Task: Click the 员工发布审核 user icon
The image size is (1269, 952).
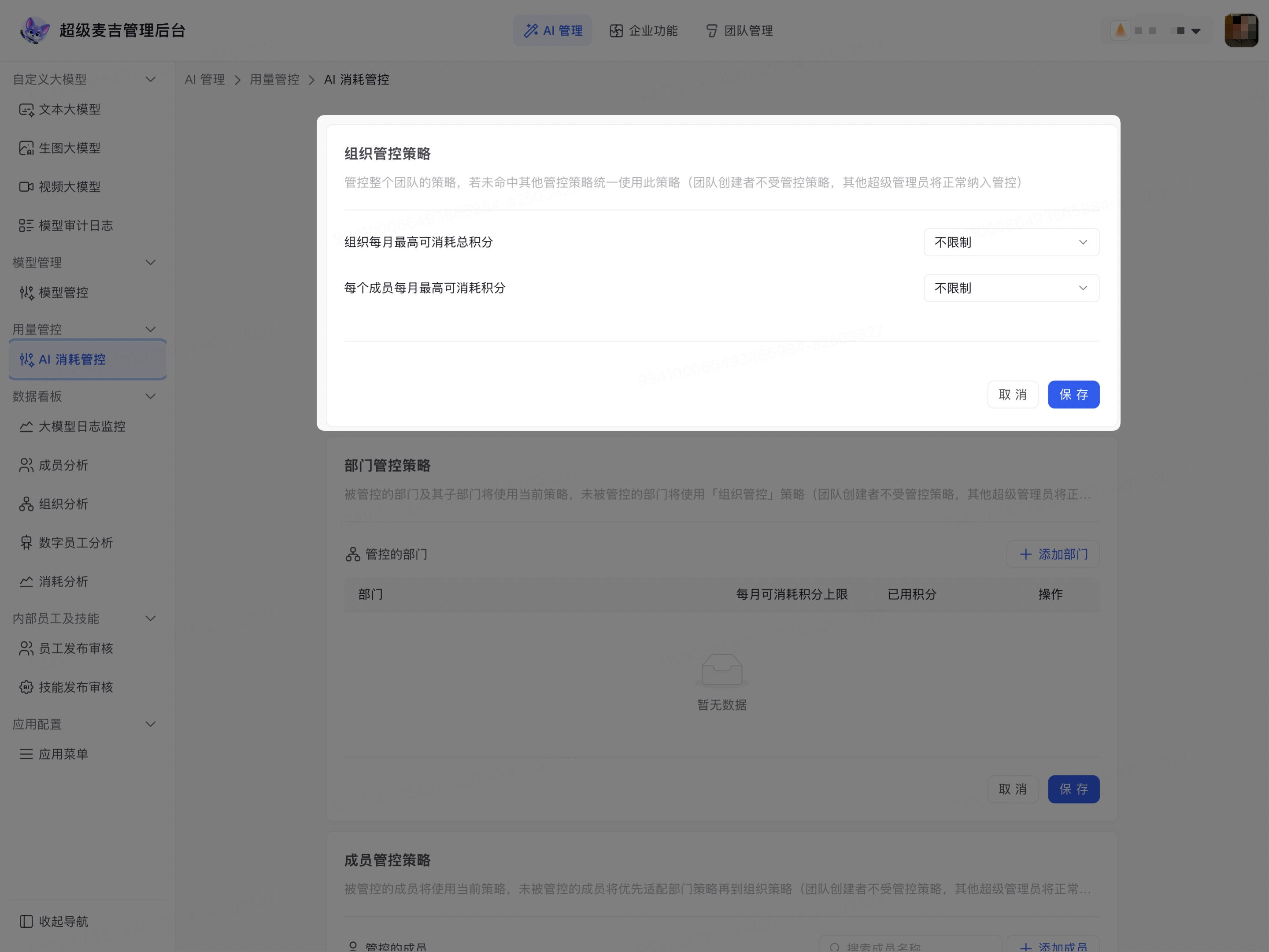Action: pyautogui.click(x=26, y=648)
